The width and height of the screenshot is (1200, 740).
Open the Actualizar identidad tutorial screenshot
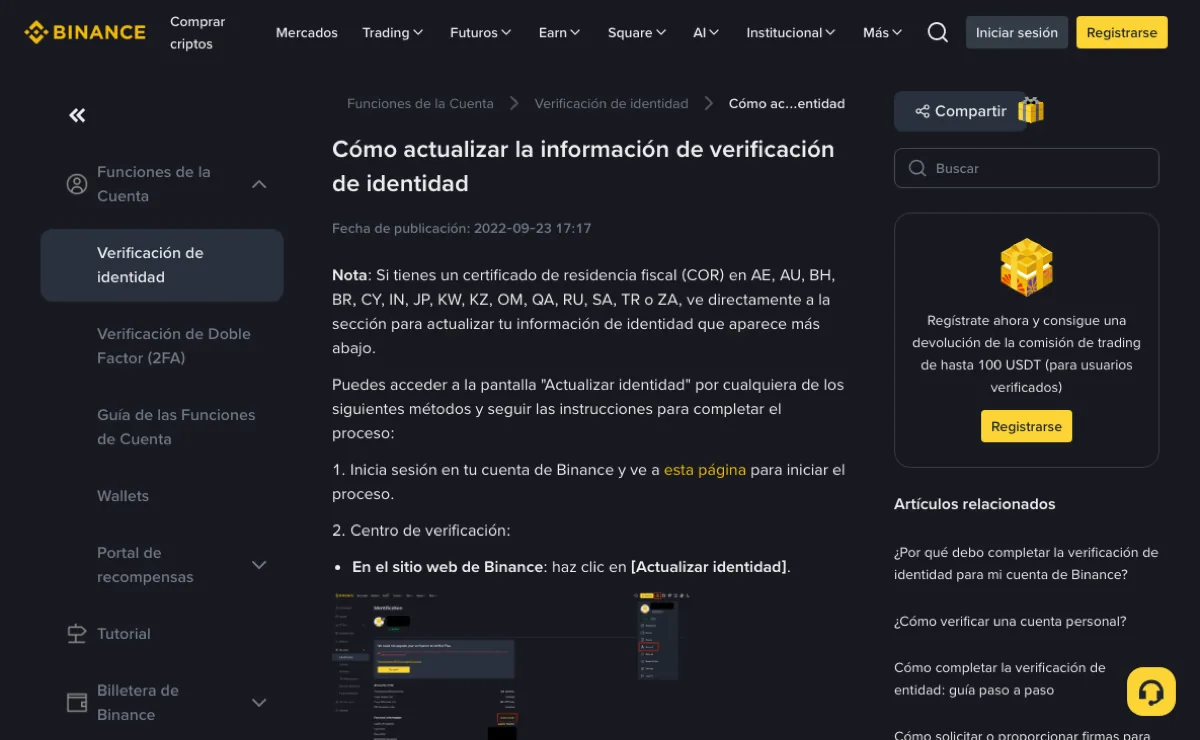click(512, 665)
